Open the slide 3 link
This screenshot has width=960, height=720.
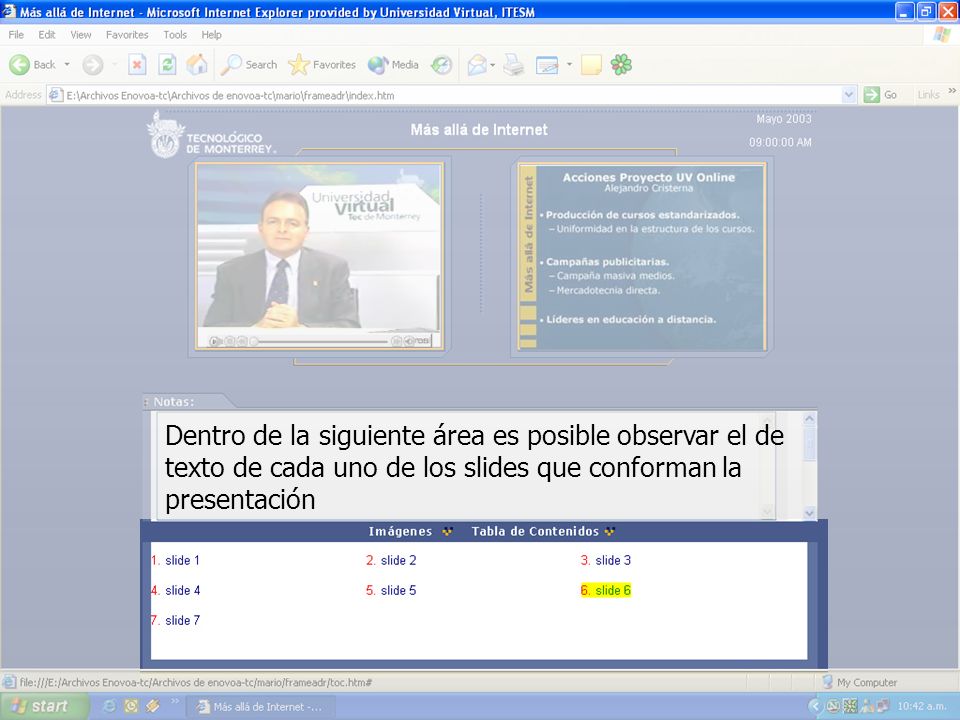(x=613, y=560)
